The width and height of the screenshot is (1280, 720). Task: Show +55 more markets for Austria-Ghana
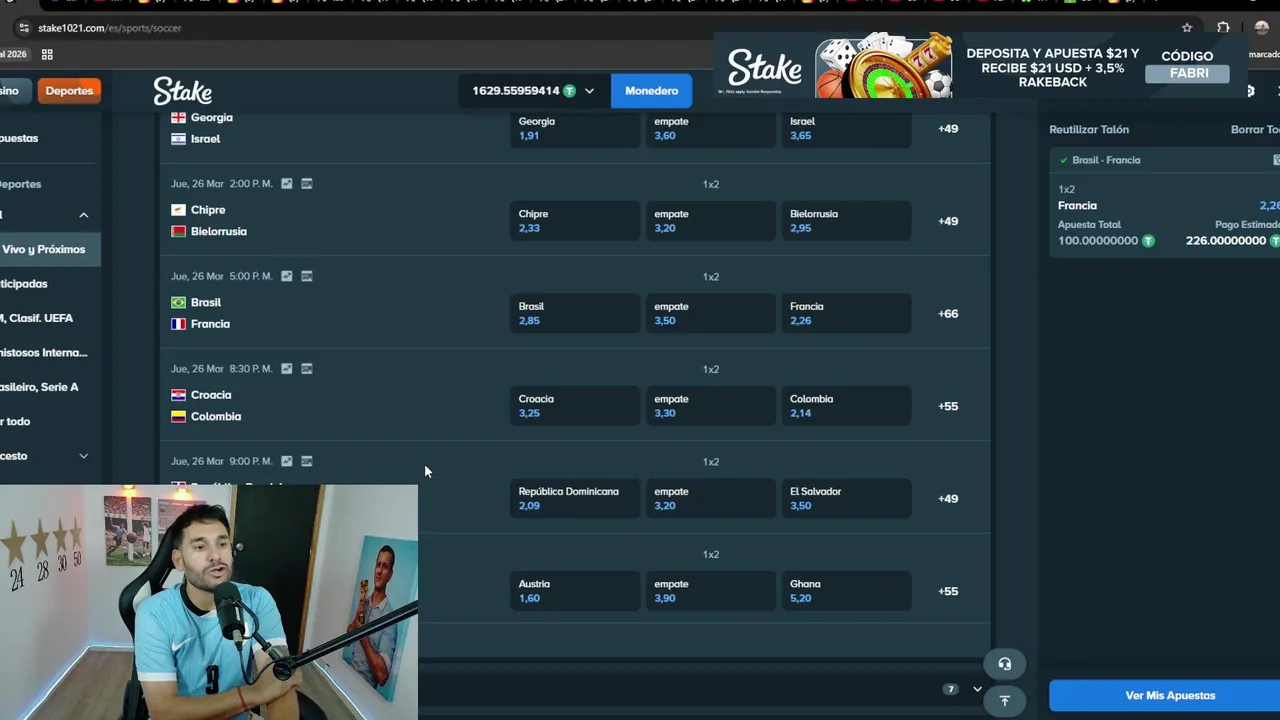point(948,591)
